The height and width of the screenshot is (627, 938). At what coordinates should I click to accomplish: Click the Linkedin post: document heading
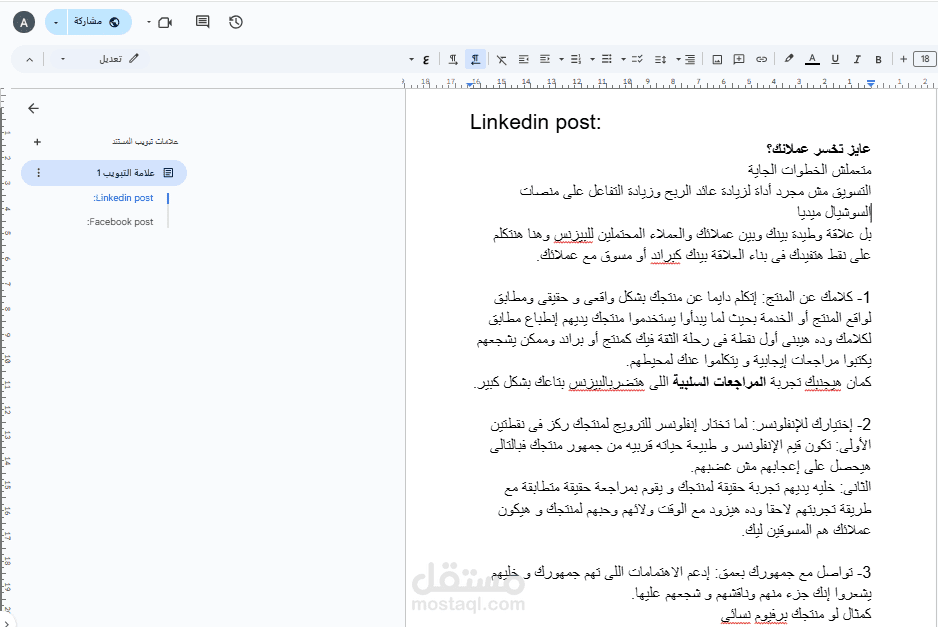pos(535,122)
